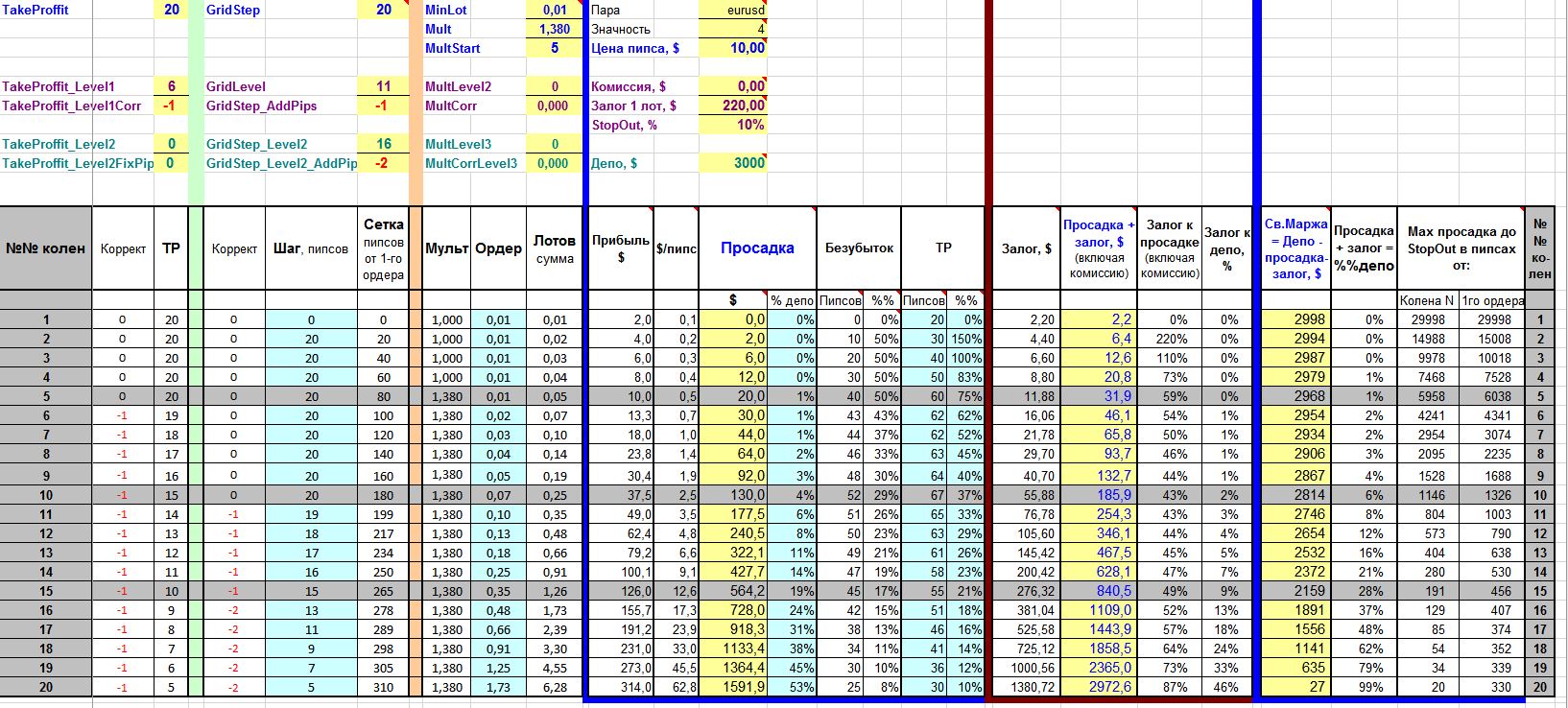Click the Прибыль $ column header
Image resolution: width=1568 pixels, height=708 pixels.
(x=620, y=248)
